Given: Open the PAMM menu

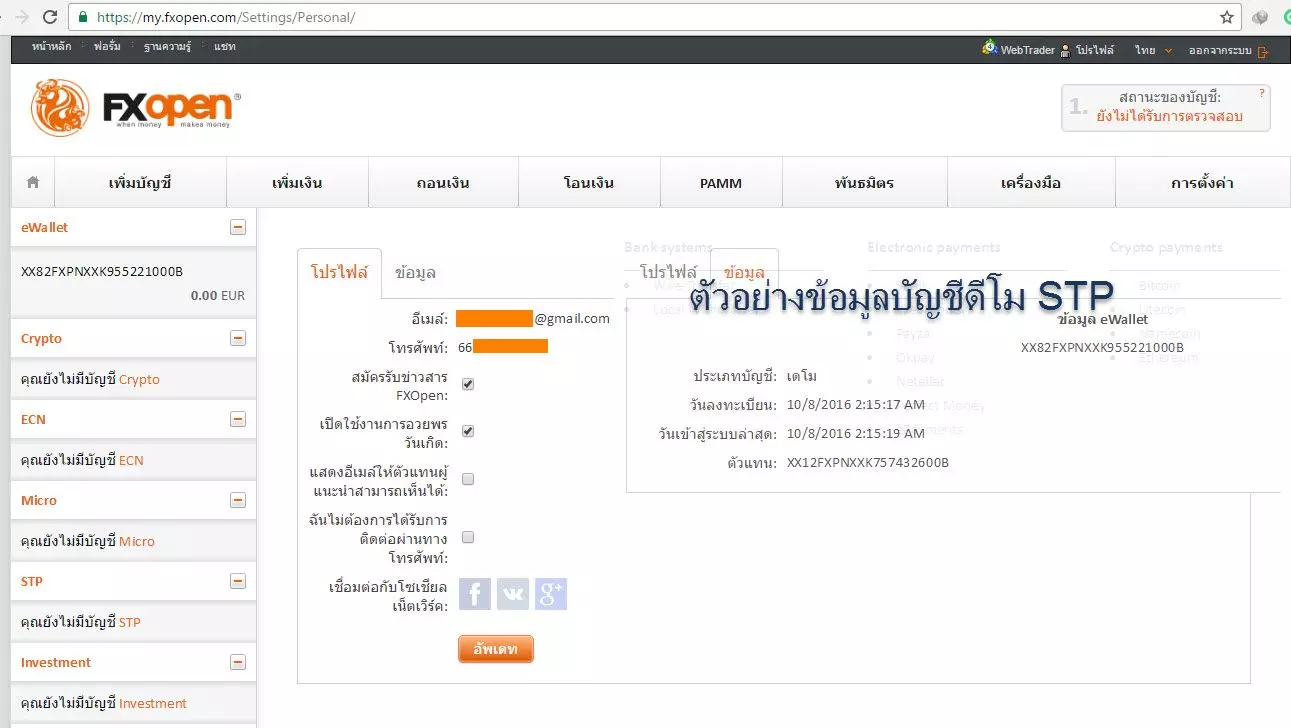Looking at the screenshot, I should pos(721,183).
